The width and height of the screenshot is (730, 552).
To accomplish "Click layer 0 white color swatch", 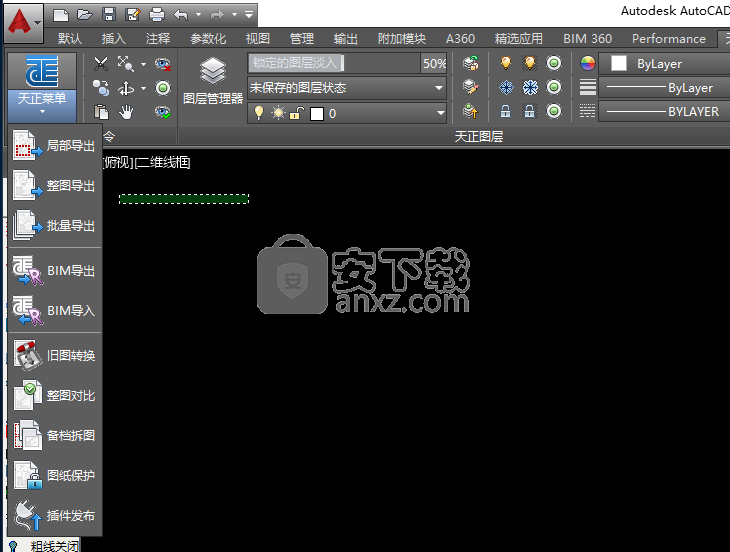I will (317, 114).
